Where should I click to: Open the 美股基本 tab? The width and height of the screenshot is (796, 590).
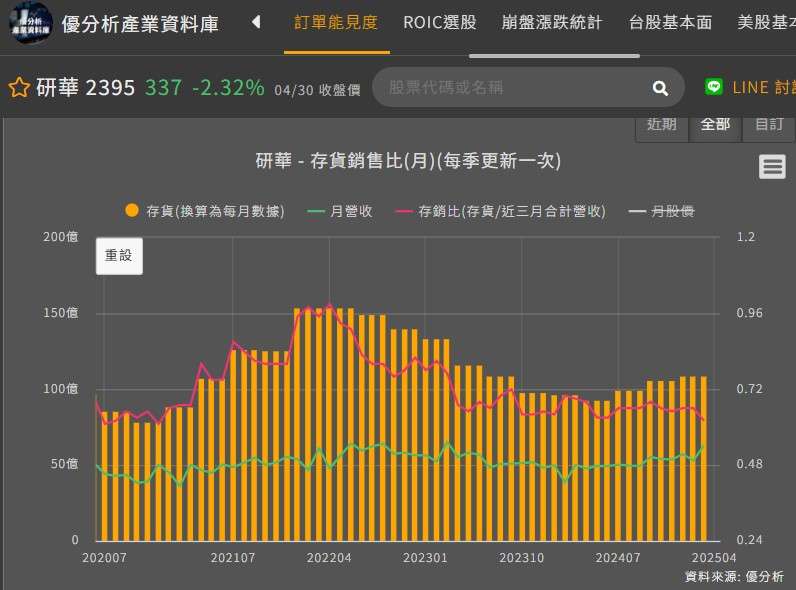pos(766,22)
